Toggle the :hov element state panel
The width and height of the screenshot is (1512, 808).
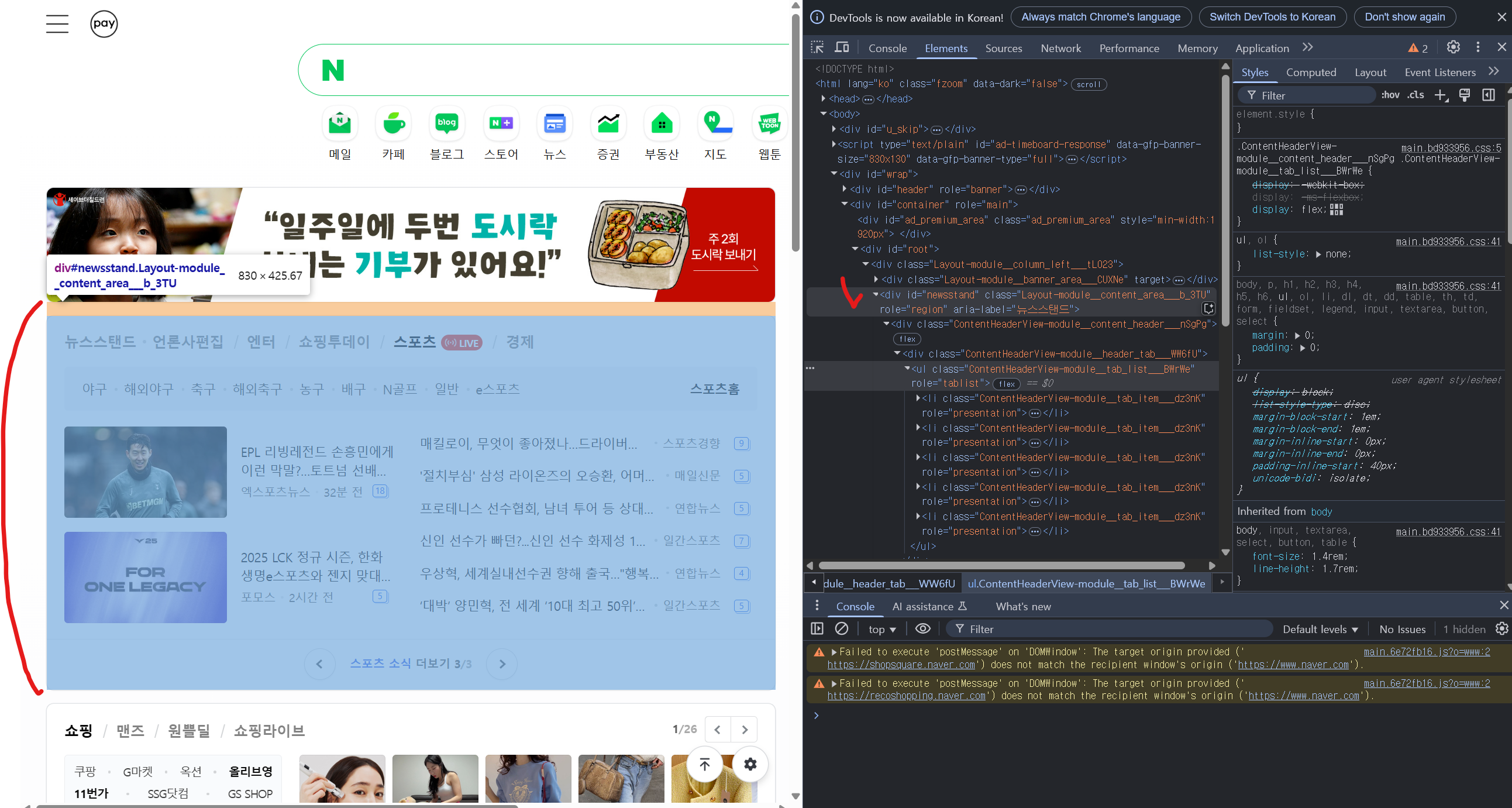pos(1390,95)
